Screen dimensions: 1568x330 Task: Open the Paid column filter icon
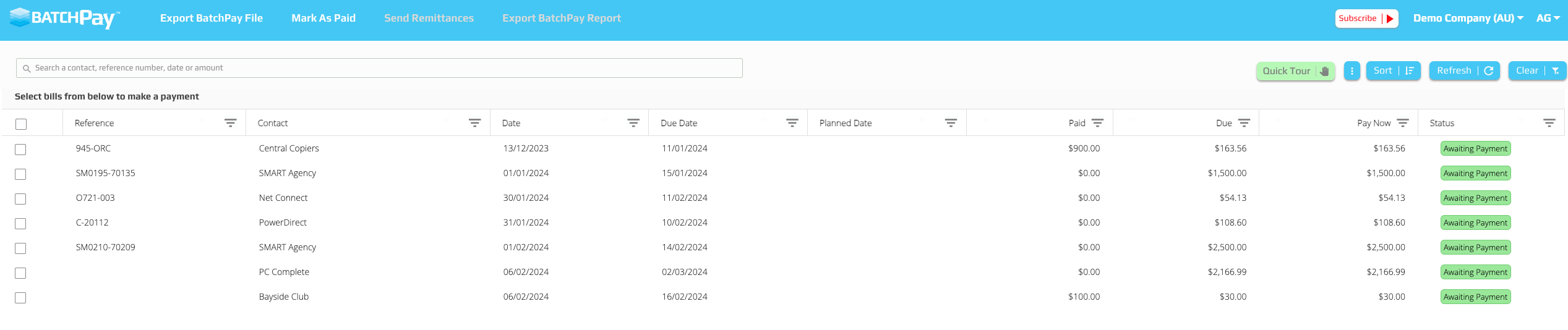tap(1097, 123)
